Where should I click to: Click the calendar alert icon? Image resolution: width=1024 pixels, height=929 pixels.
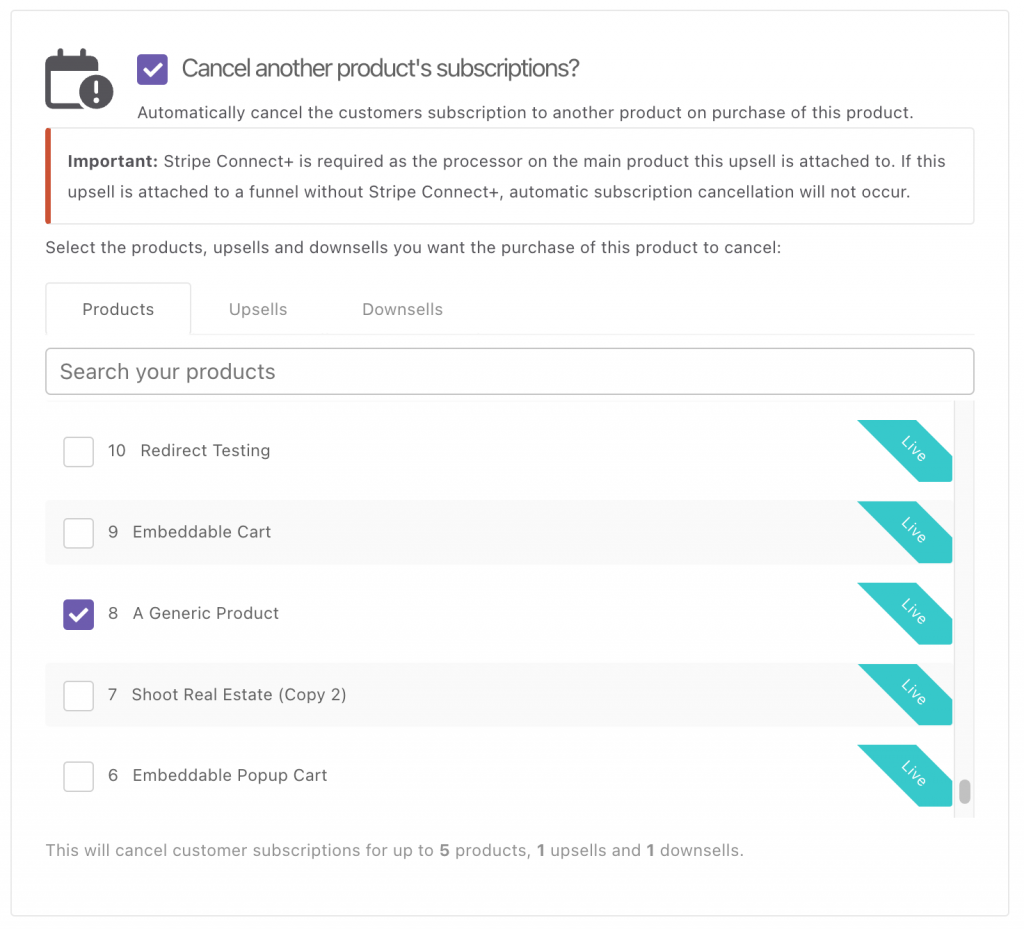(x=79, y=79)
